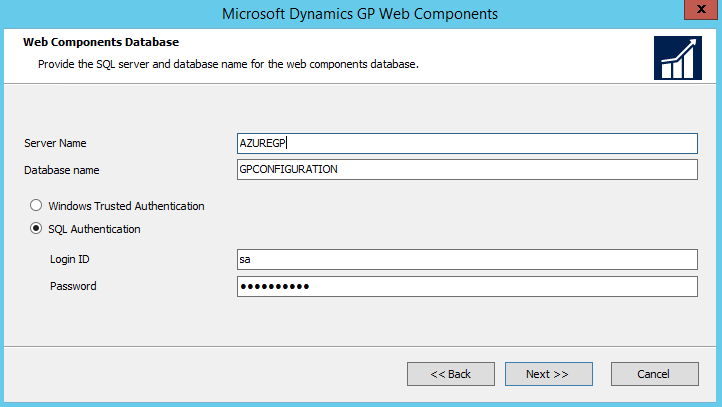Click the Microsoft Dynamics GP title bar
This screenshot has width=722, height=407.
pos(360,13)
